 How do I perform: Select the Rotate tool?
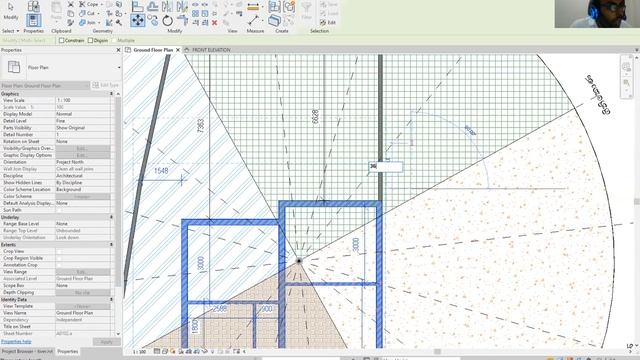click(167, 20)
